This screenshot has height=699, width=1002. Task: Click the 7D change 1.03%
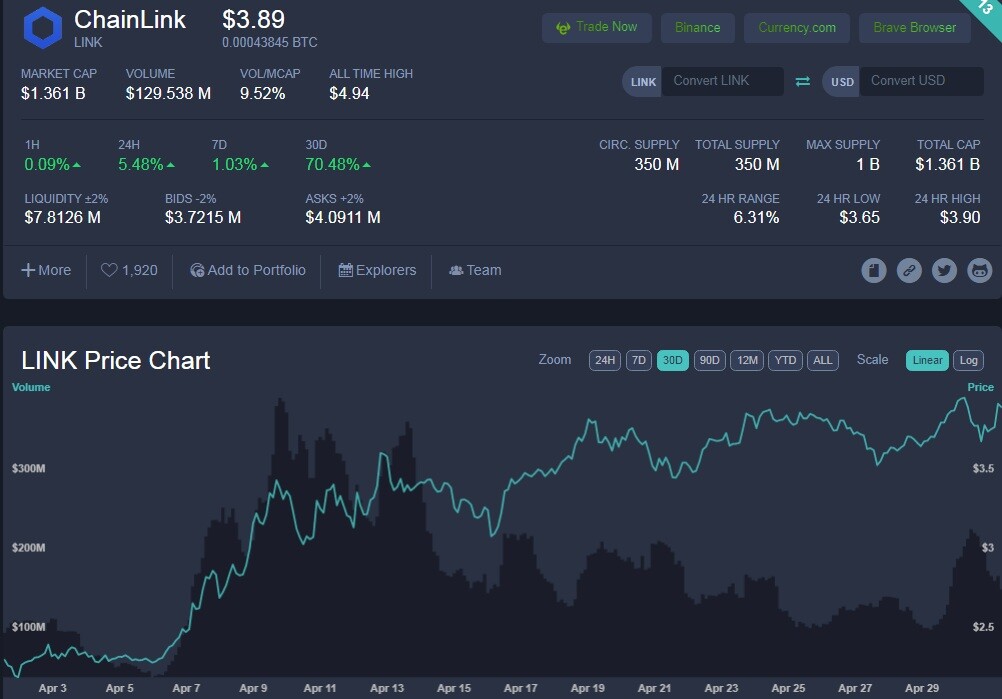240,164
